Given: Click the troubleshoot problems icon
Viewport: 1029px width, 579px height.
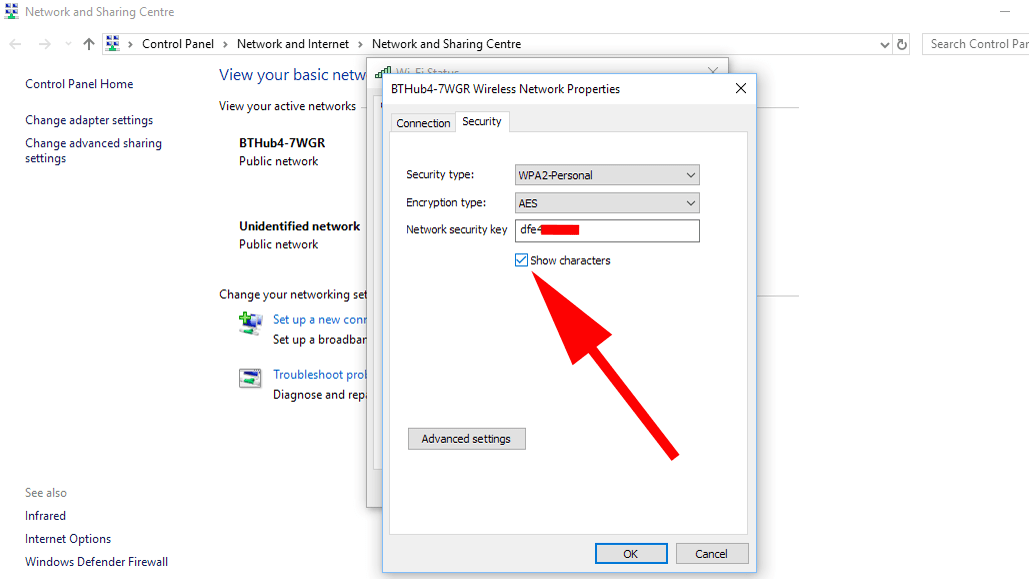Looking at the screenshot, I should [x=250, y=377].
